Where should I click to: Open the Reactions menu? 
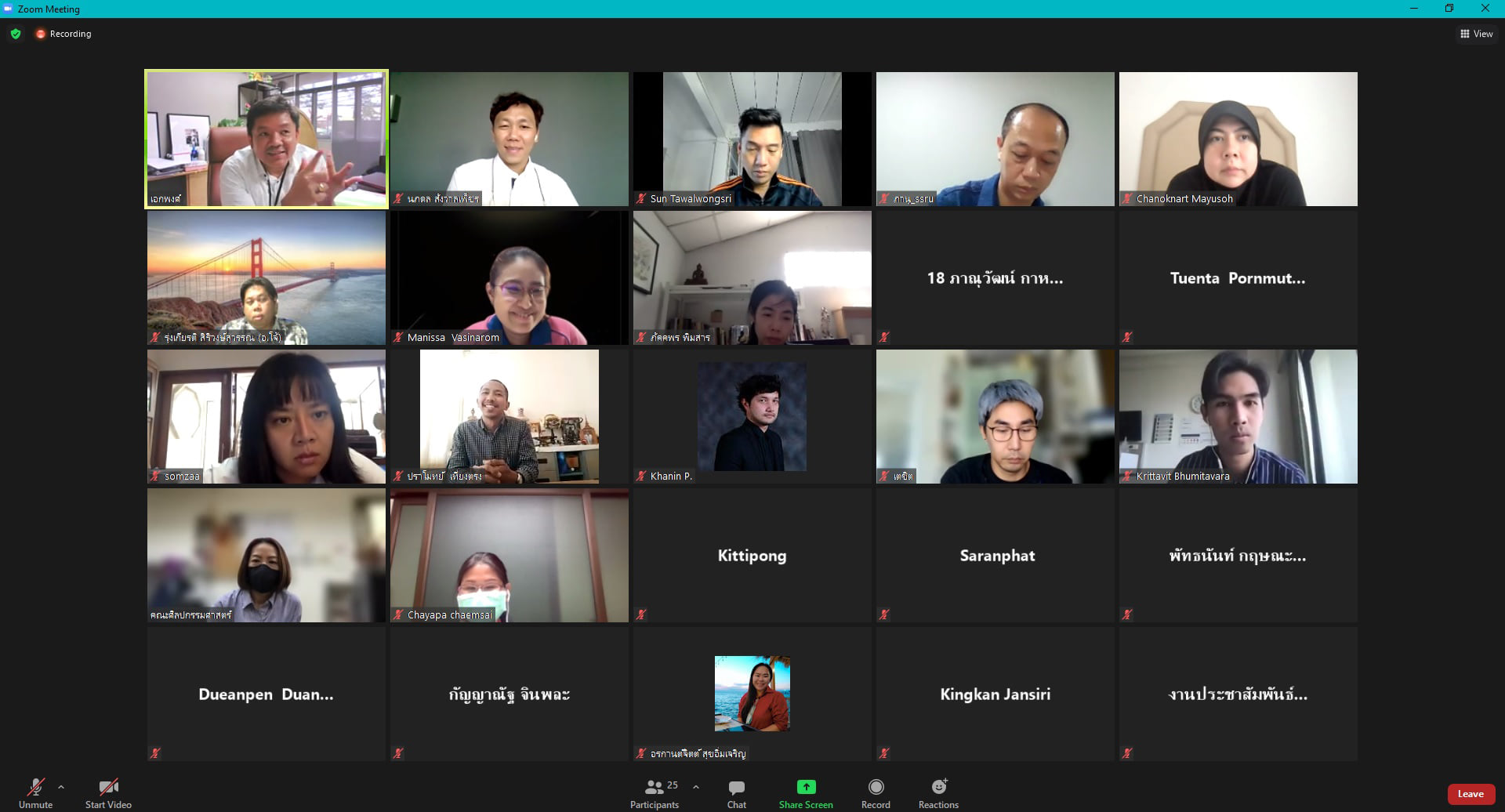pyautogui.click(x=938, y=793)
